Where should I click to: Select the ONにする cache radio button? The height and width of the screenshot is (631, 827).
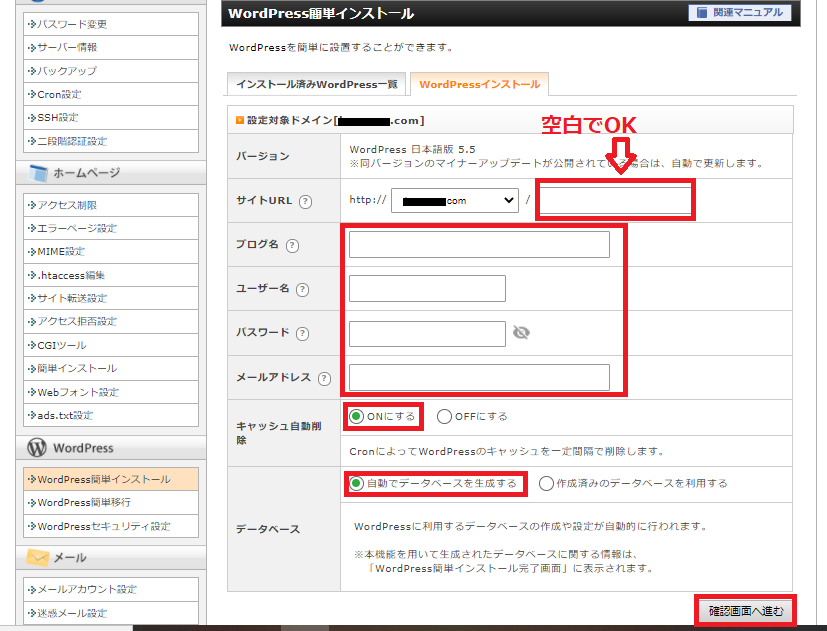357,416
